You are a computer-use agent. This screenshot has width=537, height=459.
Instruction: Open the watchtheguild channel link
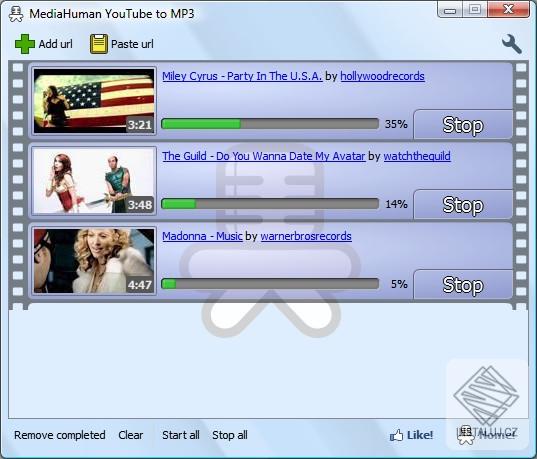tap(417, 156)
